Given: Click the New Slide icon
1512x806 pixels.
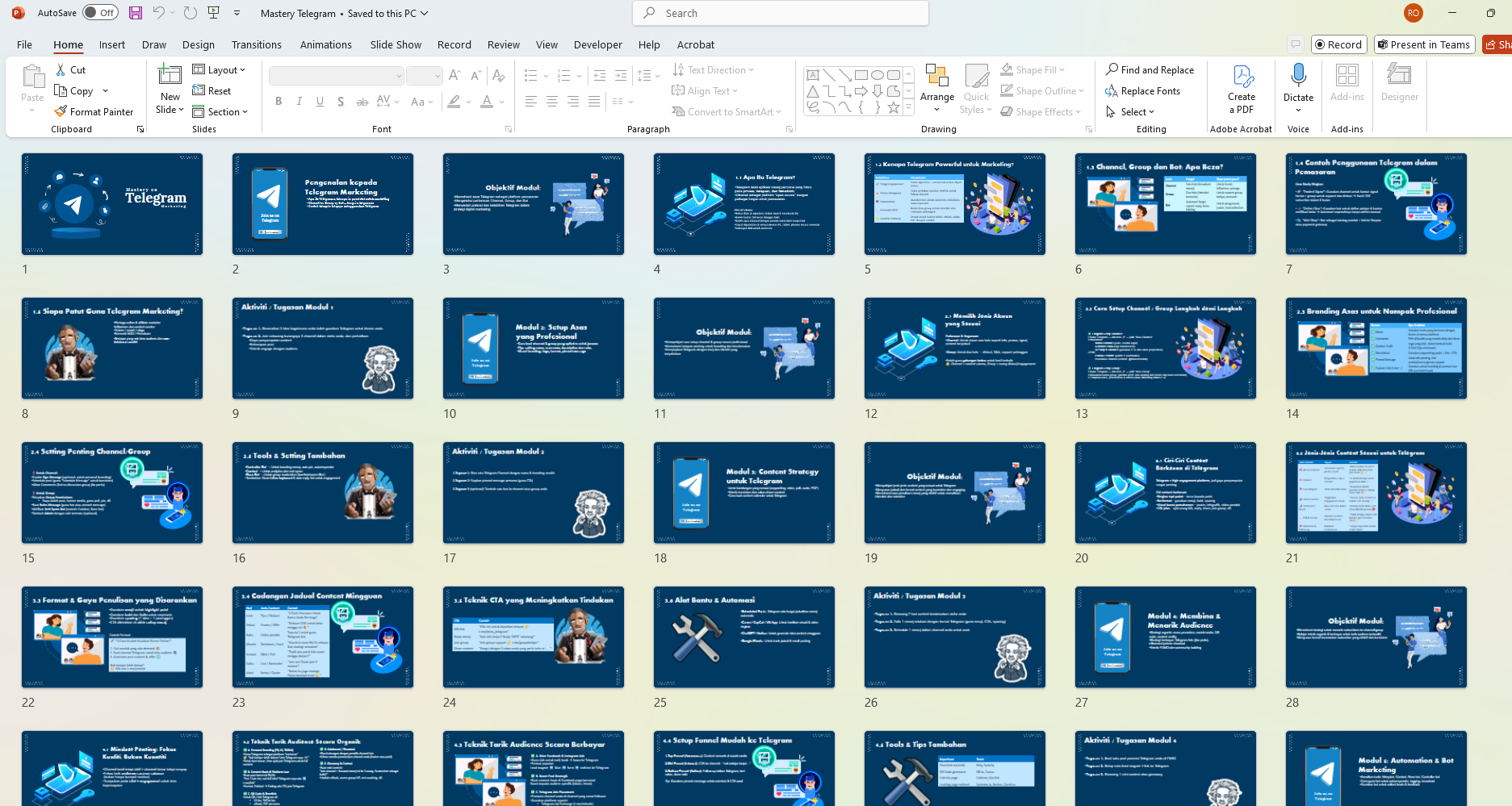Looking at the screenshot, I should point(170,76).
